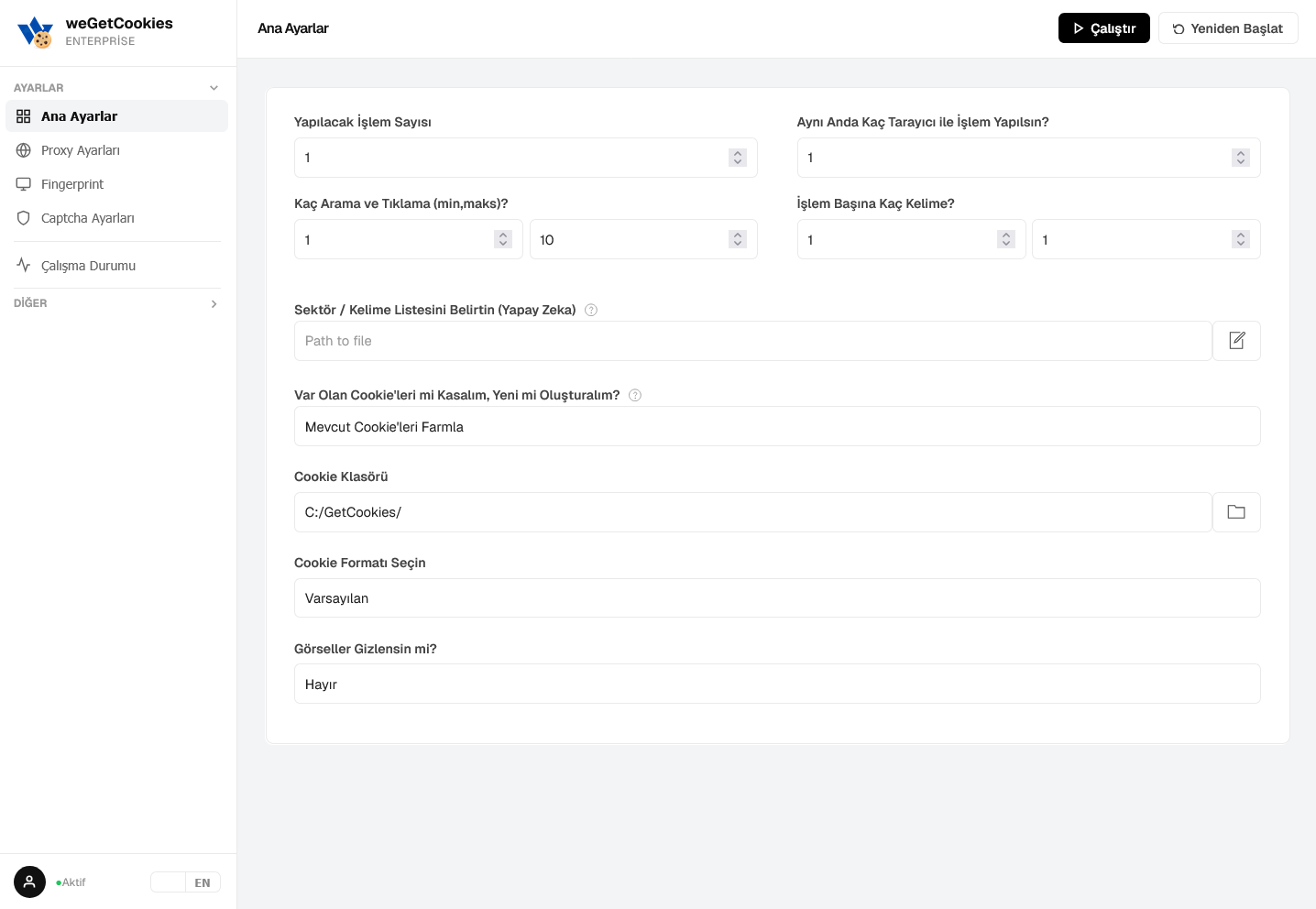Open Proxy Ayarları settings
The height and width of the screenshot is (909, 1316).
(116, 150)
